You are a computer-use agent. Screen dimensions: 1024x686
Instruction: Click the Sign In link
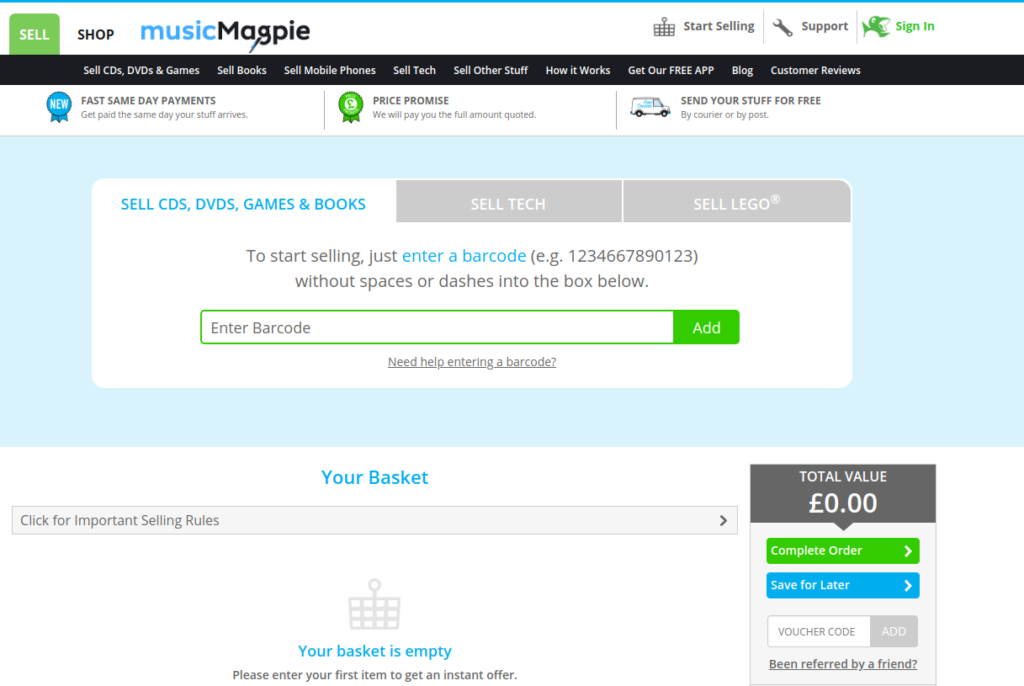[914, 26]
